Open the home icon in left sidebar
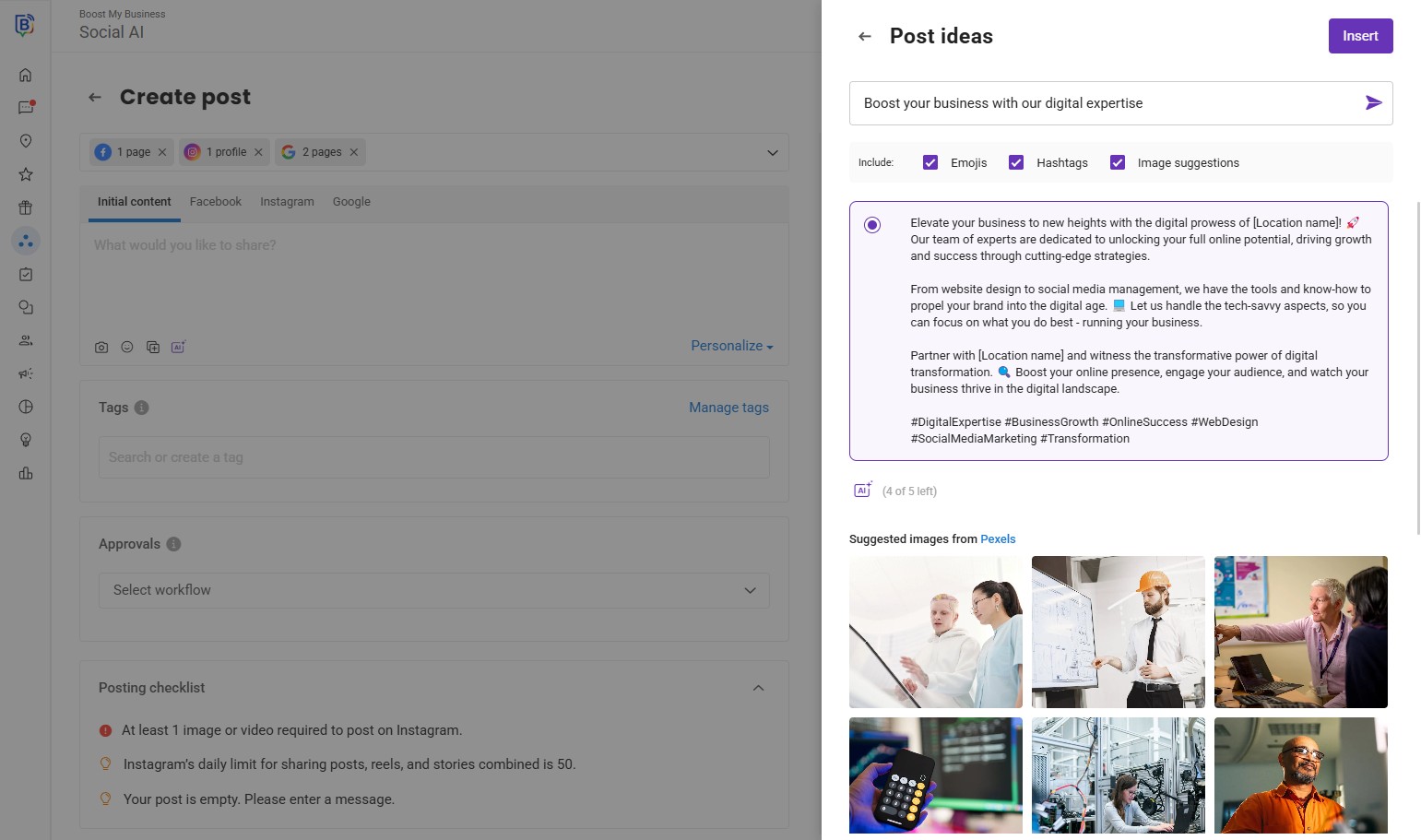The height and width of the screenshot is (840, 1421). (26, 75)
